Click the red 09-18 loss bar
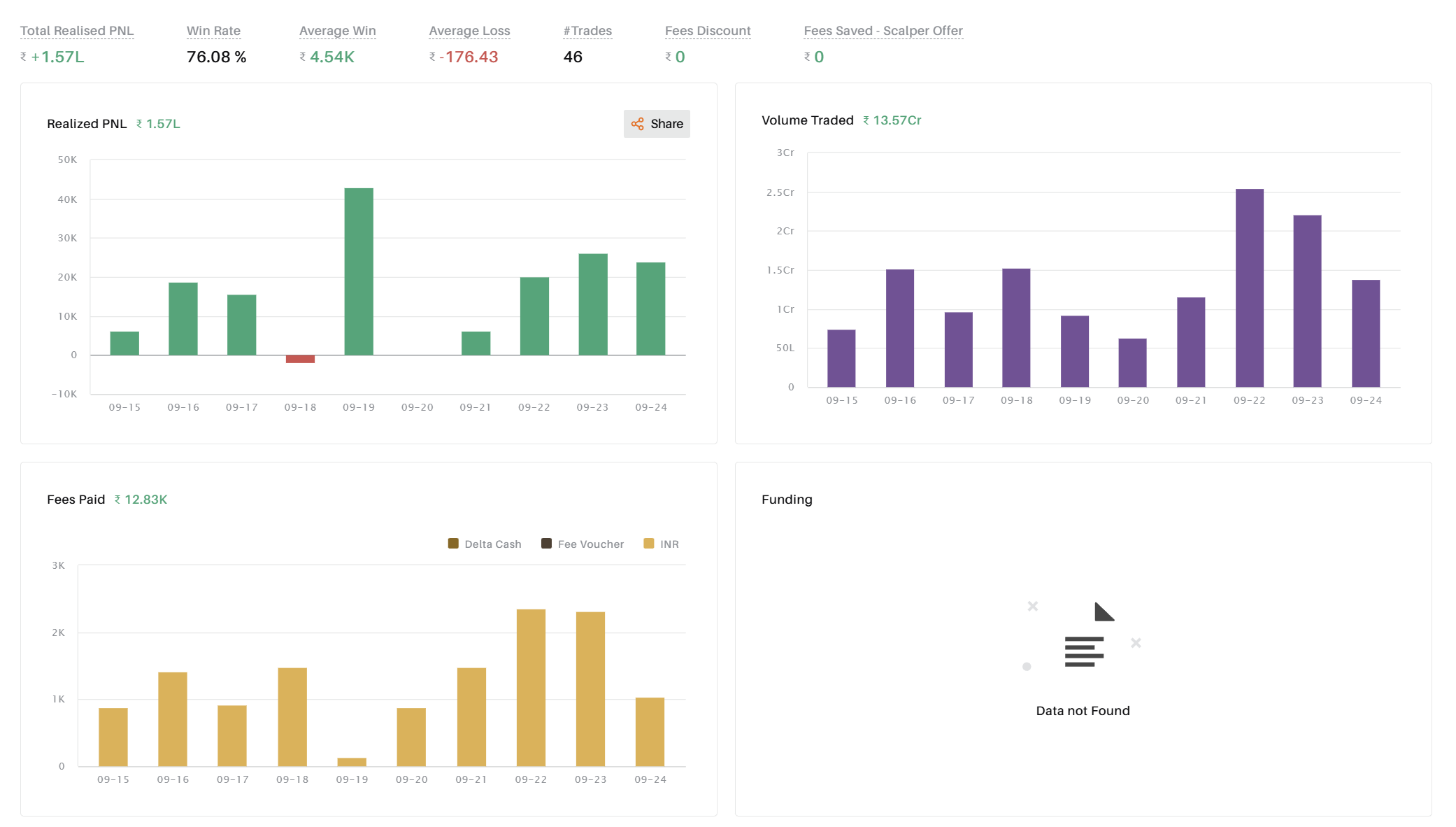Viewport: 1456px width, 827px height. pos(300,359)
